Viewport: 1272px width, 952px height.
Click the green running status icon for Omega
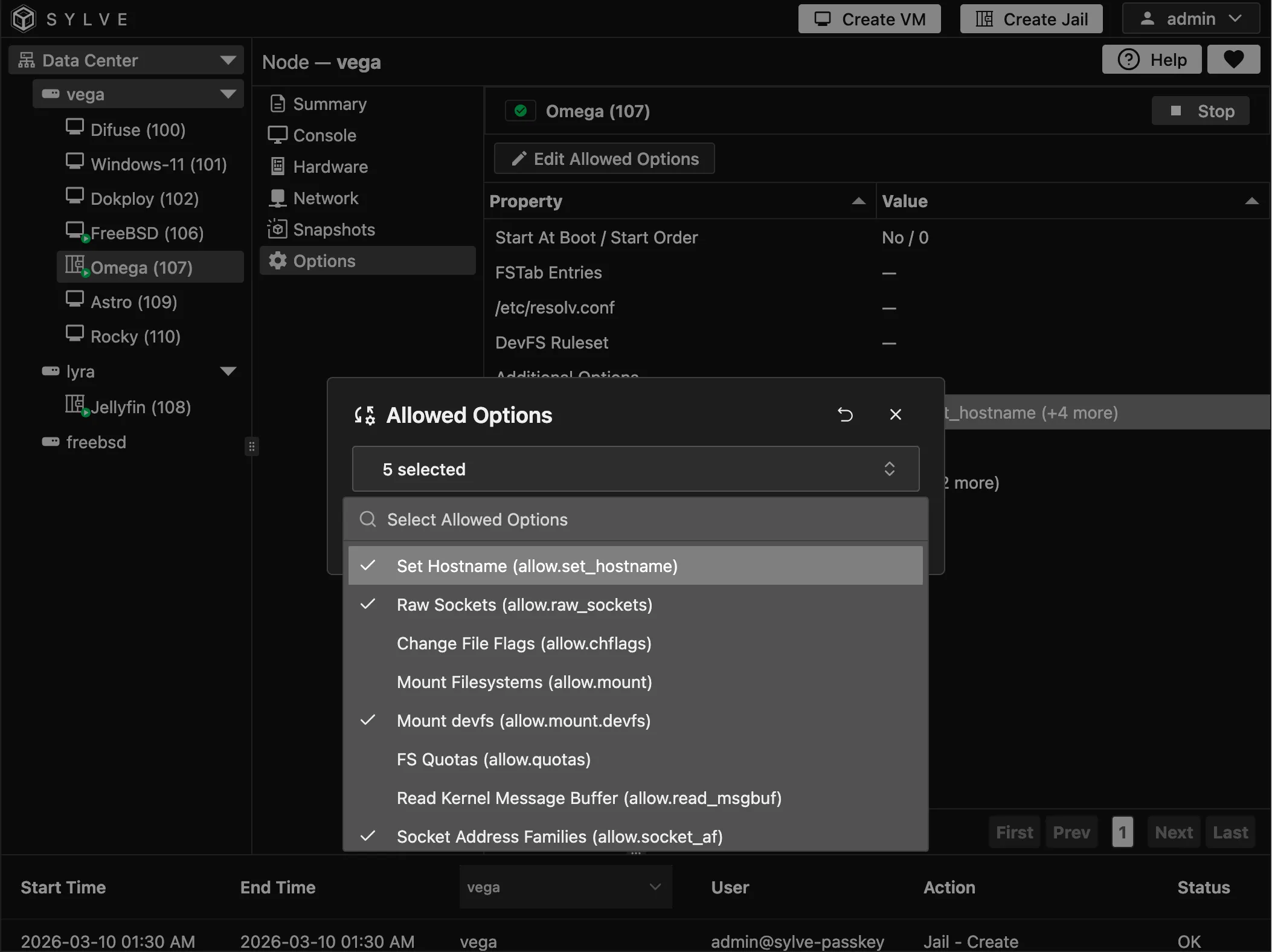(521, 111)
